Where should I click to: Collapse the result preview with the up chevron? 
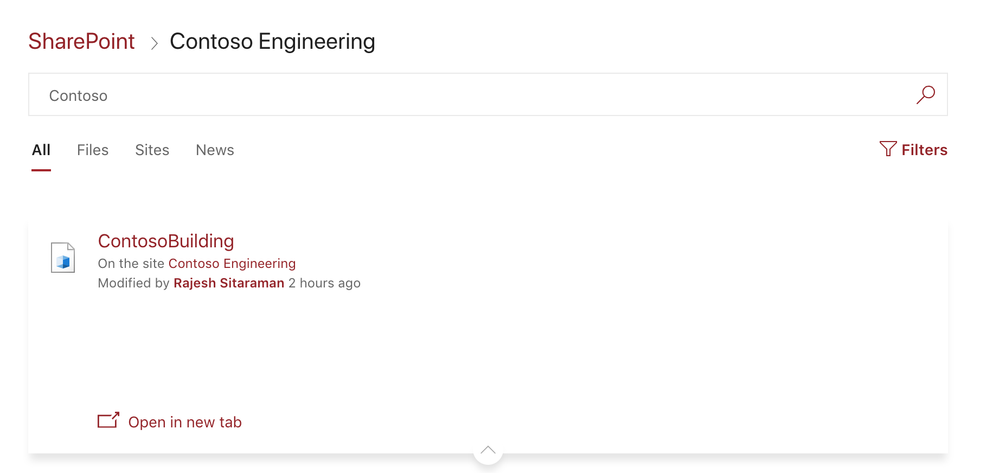coord(488,451)
